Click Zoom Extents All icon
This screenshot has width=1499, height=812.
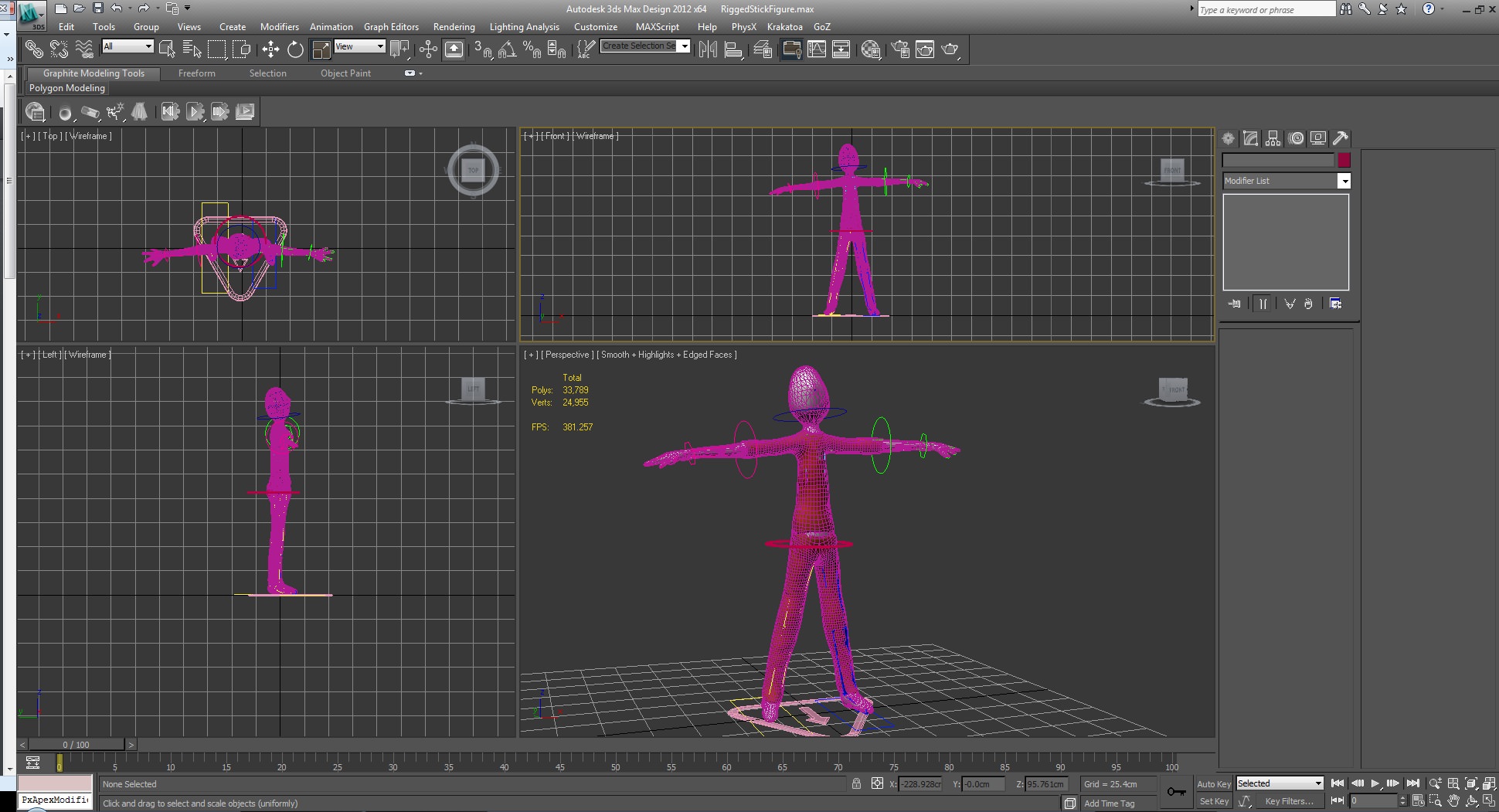1489,783
